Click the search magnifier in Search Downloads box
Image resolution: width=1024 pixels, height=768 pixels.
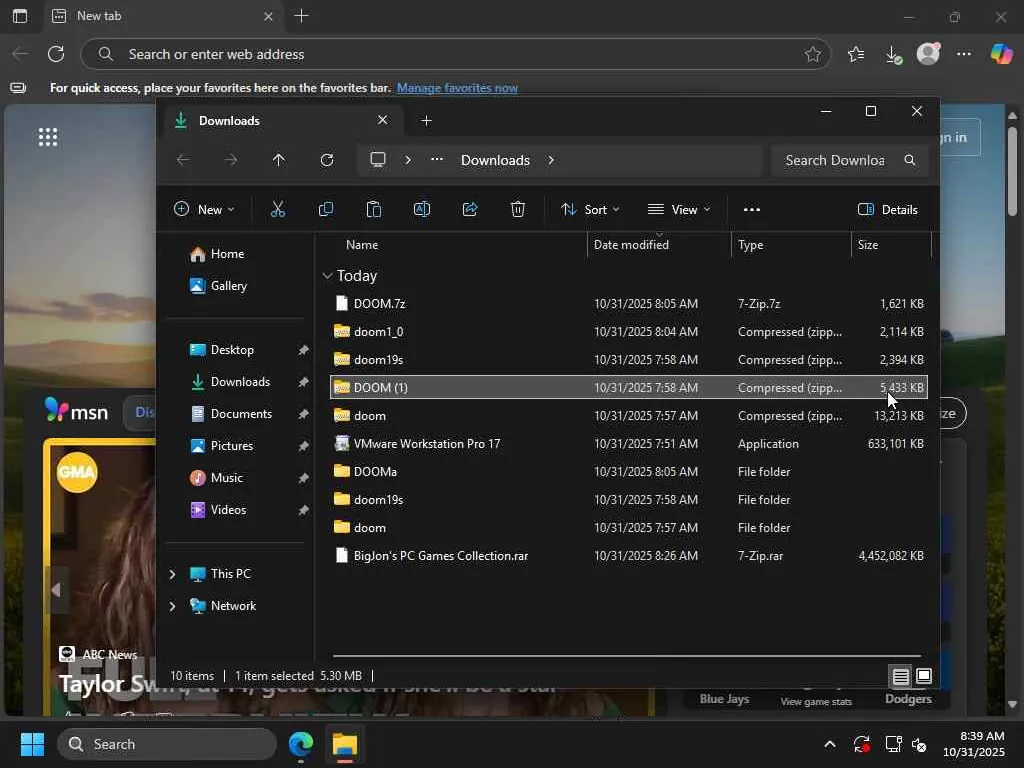point(909,160)
